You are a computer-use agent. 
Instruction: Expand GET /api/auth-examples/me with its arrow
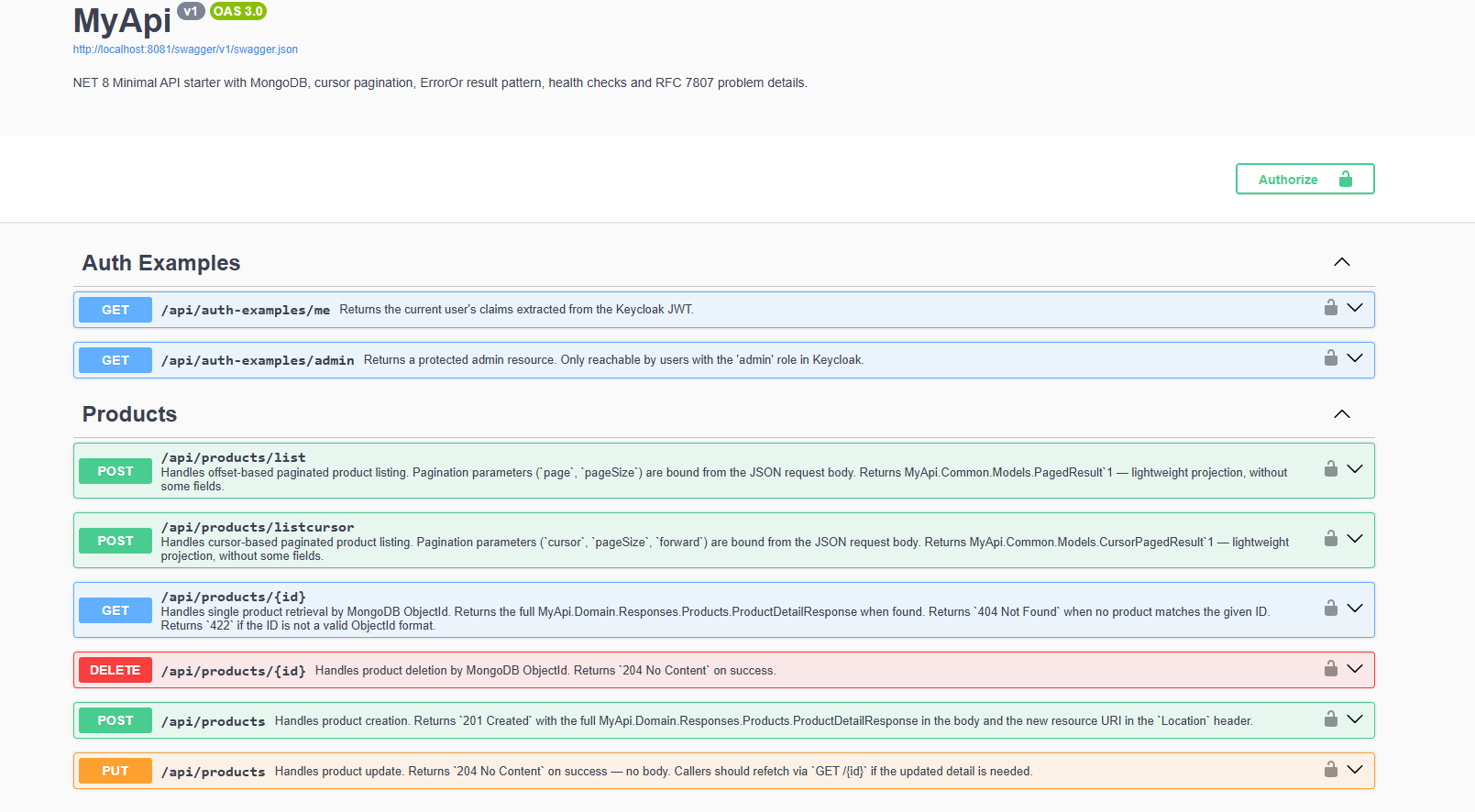tap(1355, 308)
